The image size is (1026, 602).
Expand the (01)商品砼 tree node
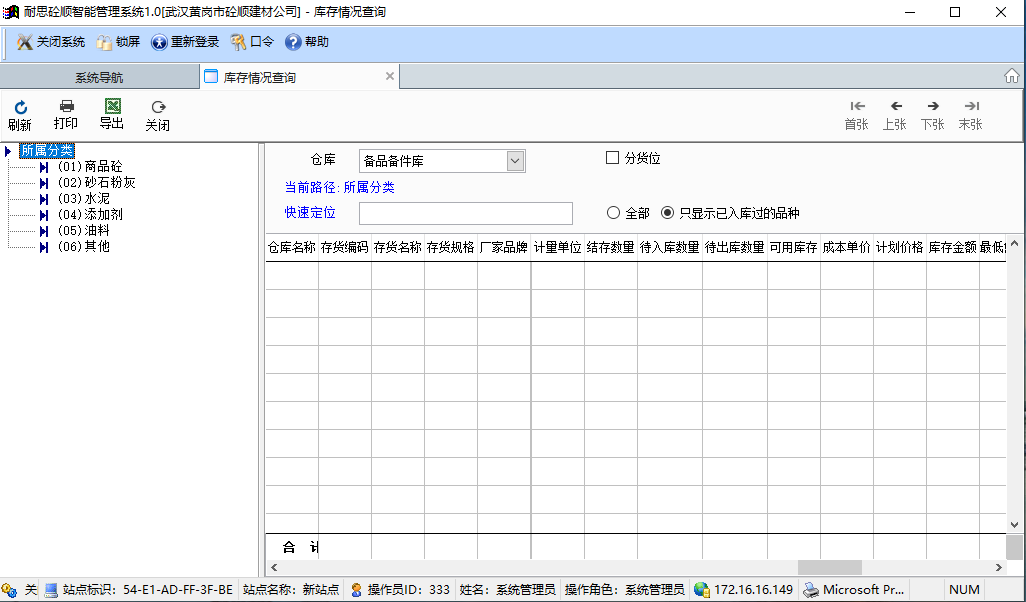tap(44, 167)
